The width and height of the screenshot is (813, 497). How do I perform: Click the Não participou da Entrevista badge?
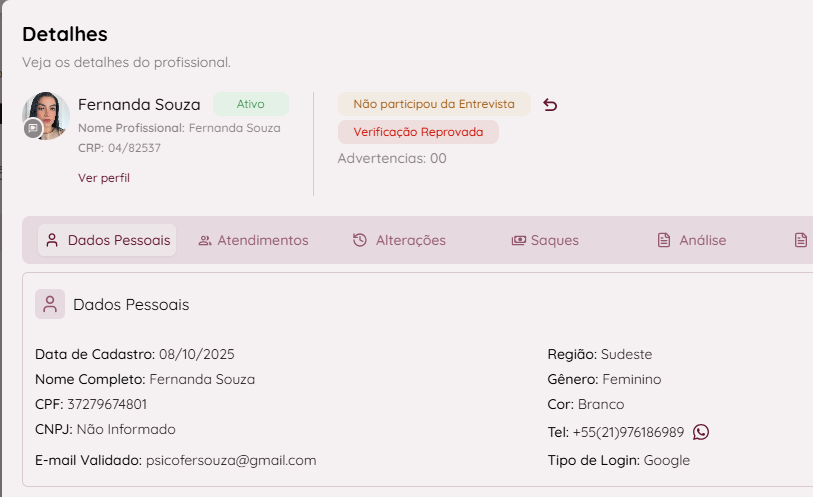pos(434,104)
